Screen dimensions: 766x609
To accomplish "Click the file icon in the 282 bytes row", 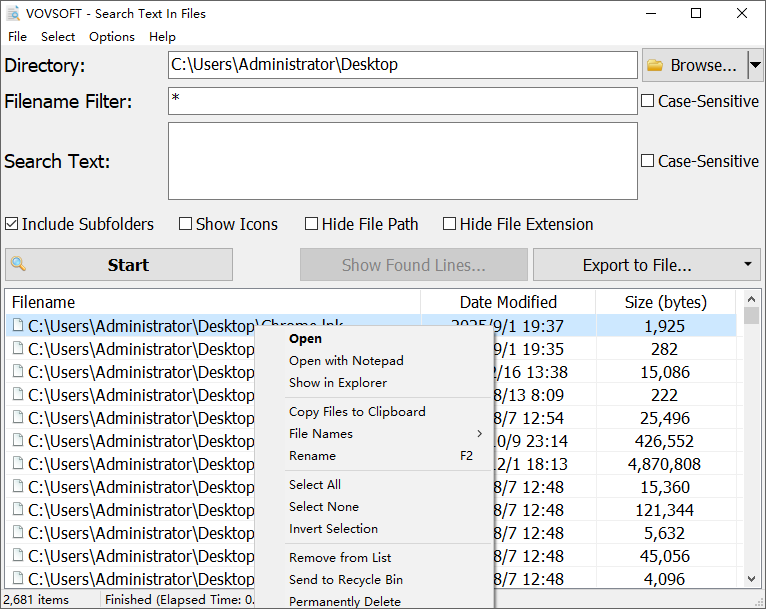I will [18, 348].
